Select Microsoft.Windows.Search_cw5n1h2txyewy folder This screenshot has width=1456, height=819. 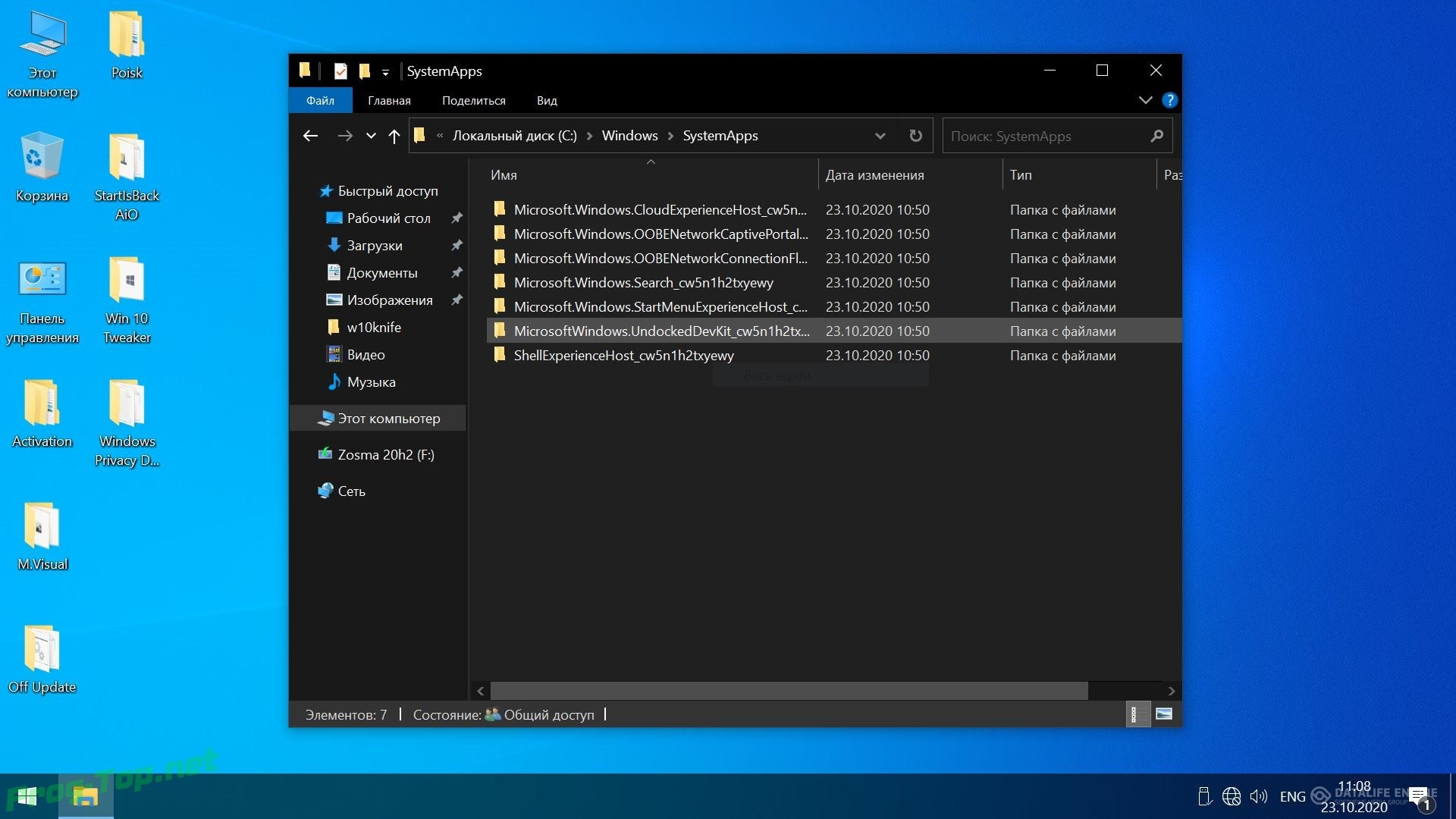(833, 283)
